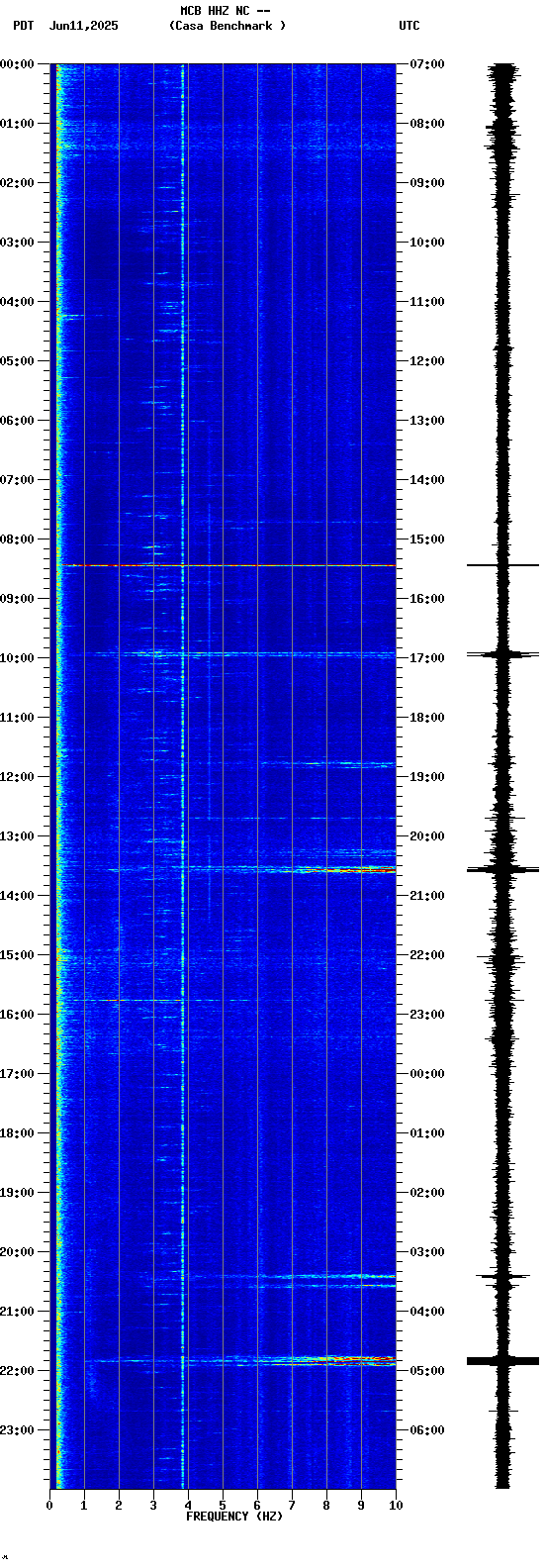Click the PDT 20:00 time tick label
This screenshot has height=1568, width=546.
click(x=18, y=1252)
